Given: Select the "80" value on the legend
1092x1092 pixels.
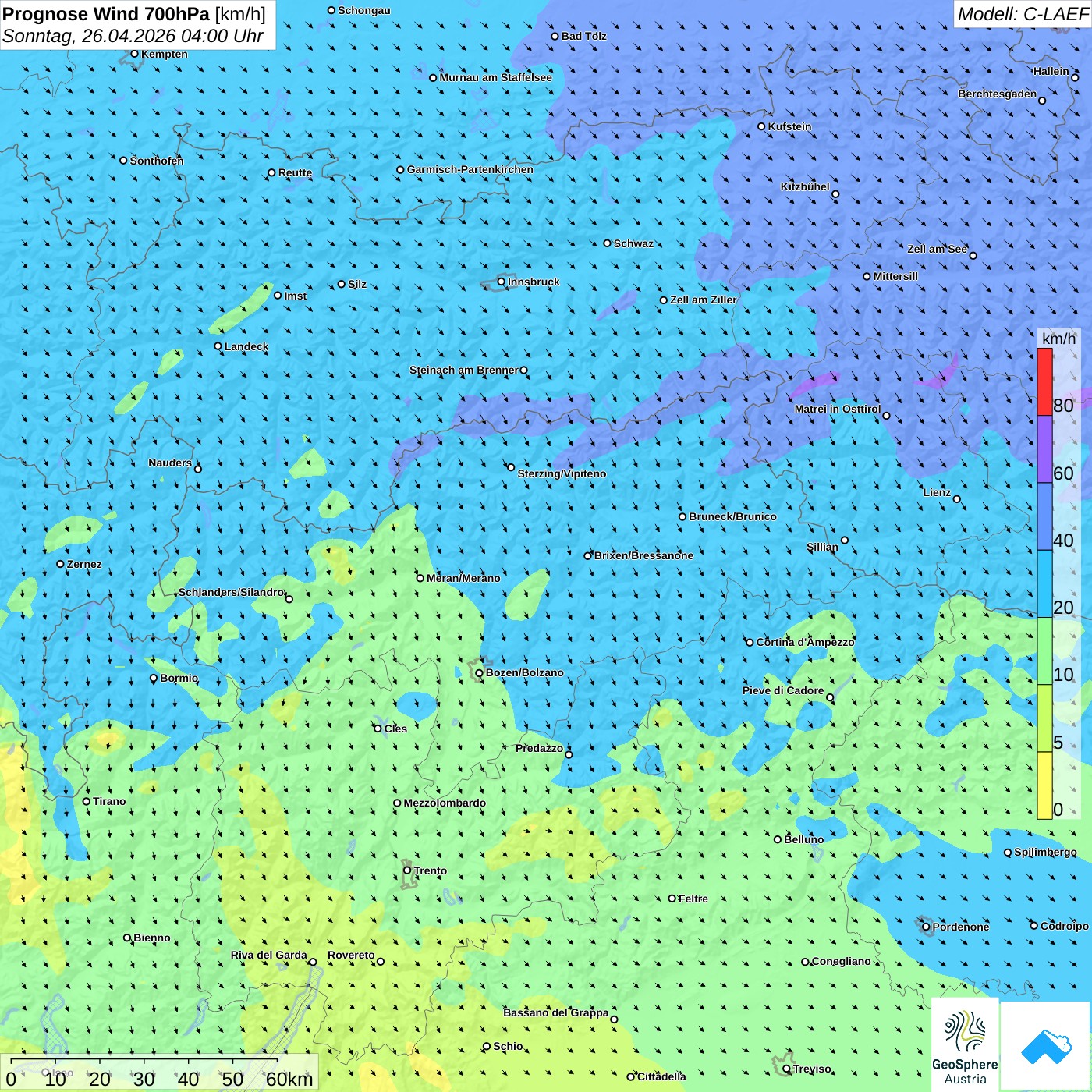Looking at the screenshot, I should pyautogui.click(x=1063, y=406).
